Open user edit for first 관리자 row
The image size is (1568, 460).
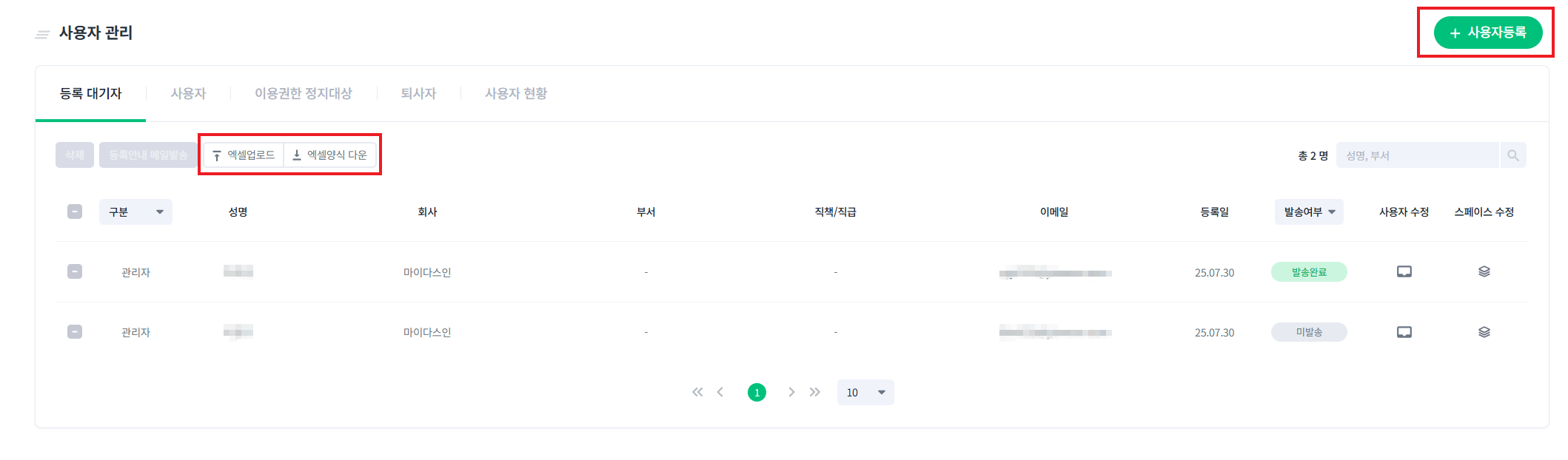coord(1404,272)
